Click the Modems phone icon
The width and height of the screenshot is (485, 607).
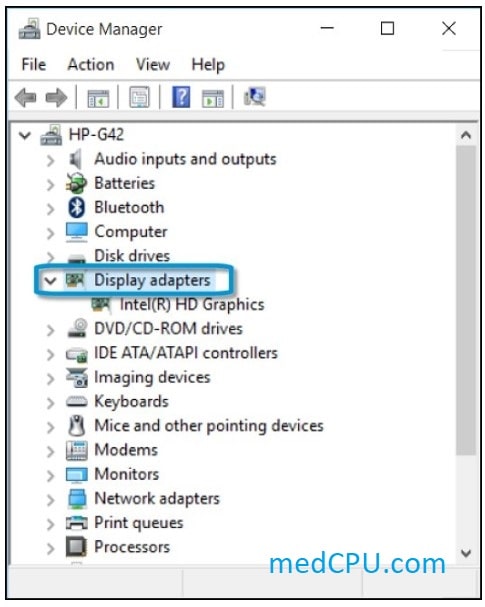[77, 450]
